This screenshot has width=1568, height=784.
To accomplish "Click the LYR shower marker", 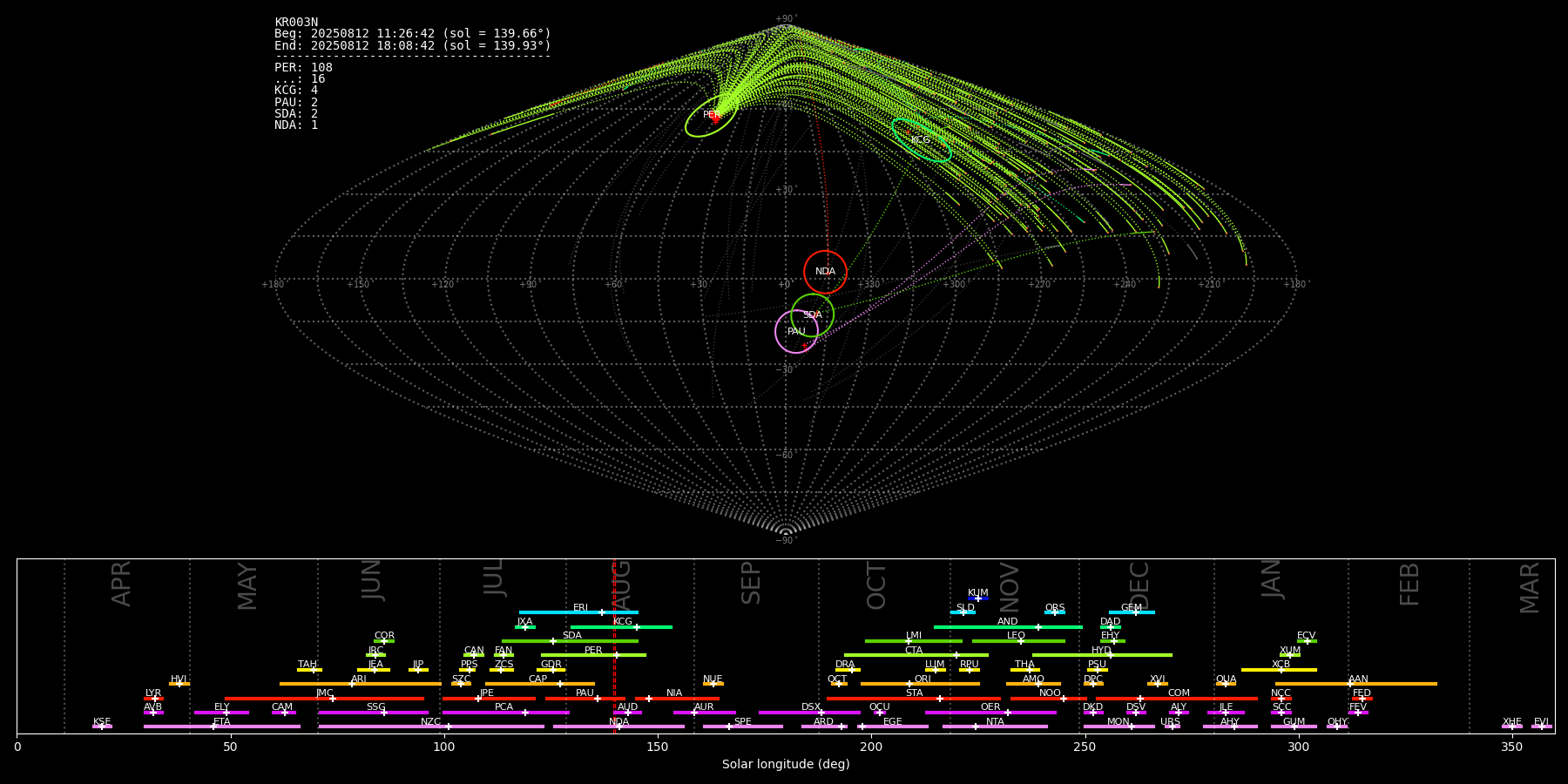I will coord(153,699).
